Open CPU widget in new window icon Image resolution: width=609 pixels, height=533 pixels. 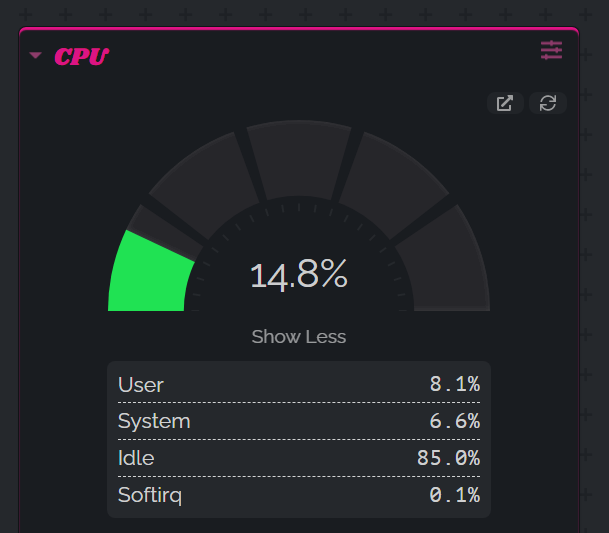click(x=505, y=103)
